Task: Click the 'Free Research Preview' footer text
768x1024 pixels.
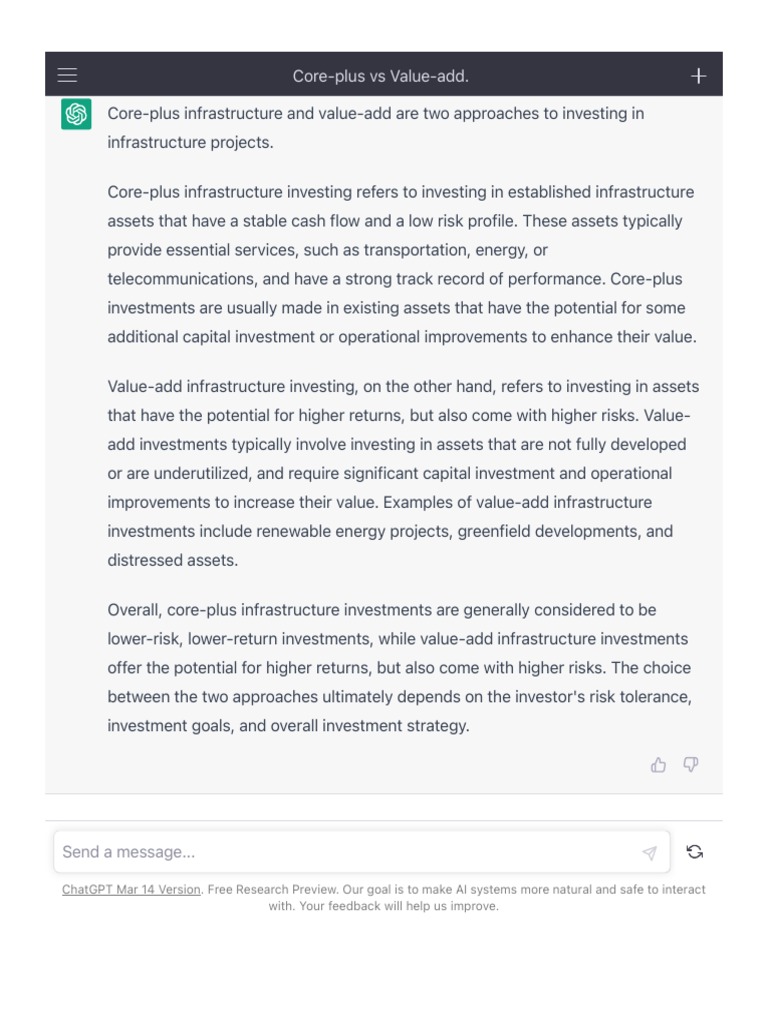Action: [x=270, y=889]
